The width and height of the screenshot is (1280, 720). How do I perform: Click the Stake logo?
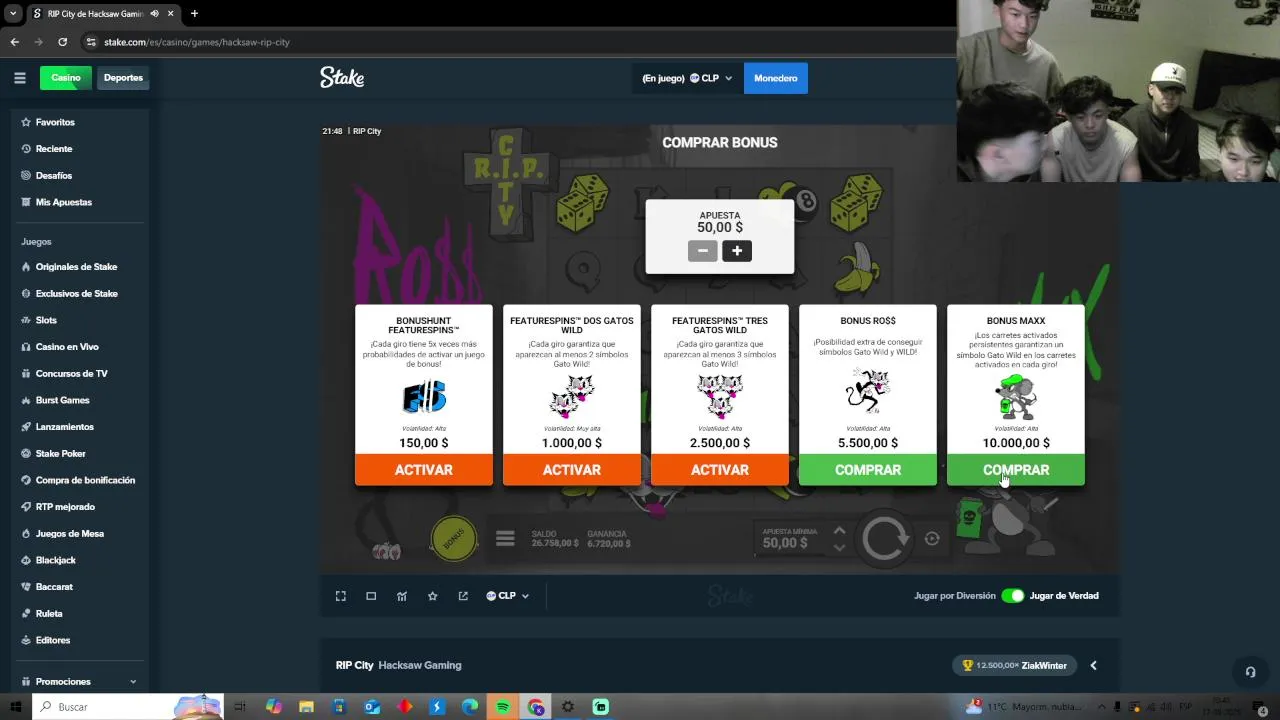[x=342, y=77]
